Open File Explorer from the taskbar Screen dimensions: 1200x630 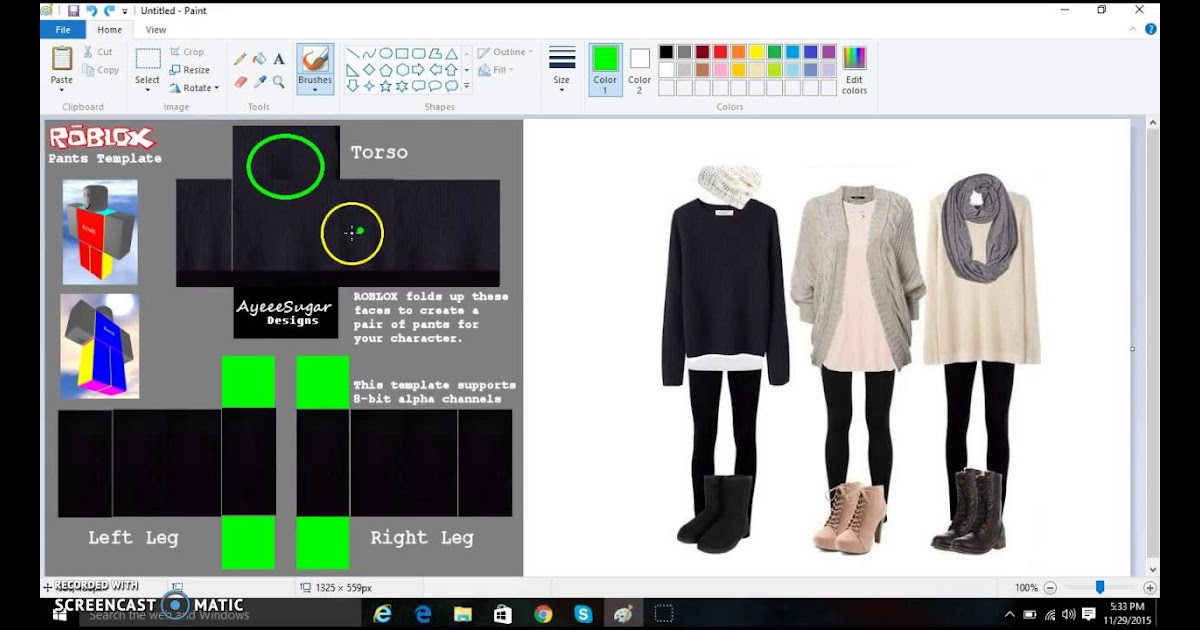point(462,614)
